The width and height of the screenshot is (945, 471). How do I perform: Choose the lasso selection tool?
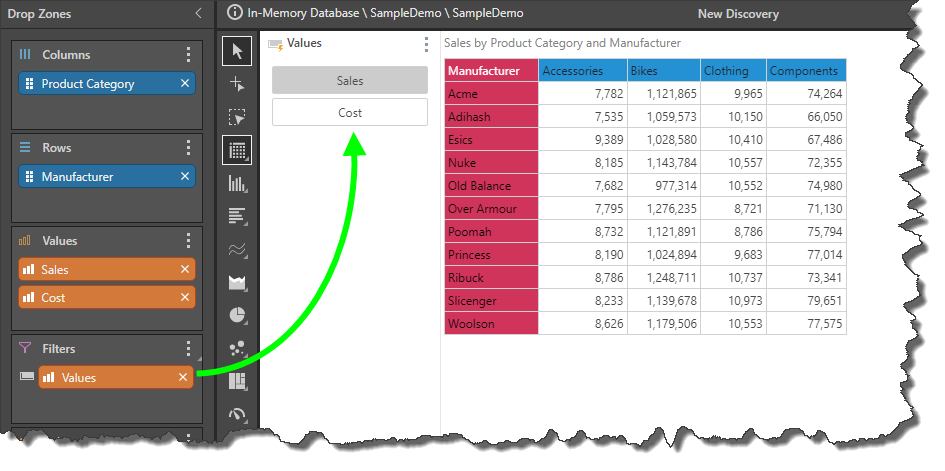tap(237, 117)
